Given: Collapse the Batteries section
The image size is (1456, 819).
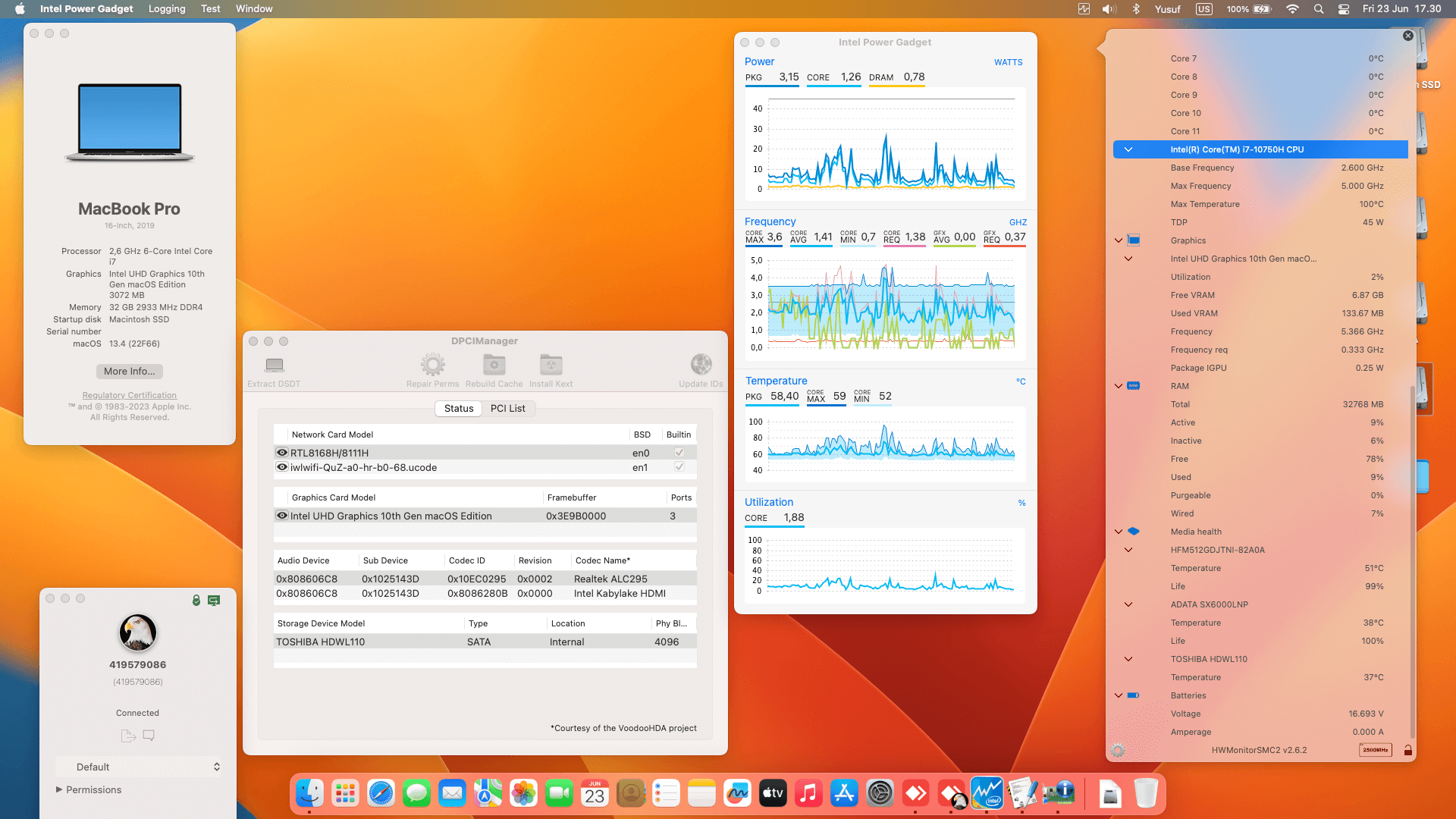Looking at the screenshot, I should (1119, 695).
